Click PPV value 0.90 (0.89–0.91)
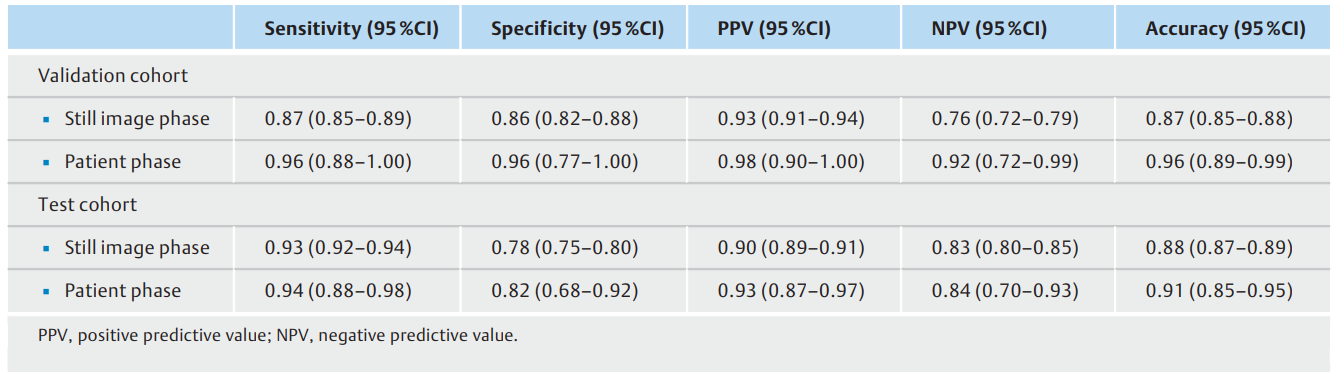 pos(791,247)
